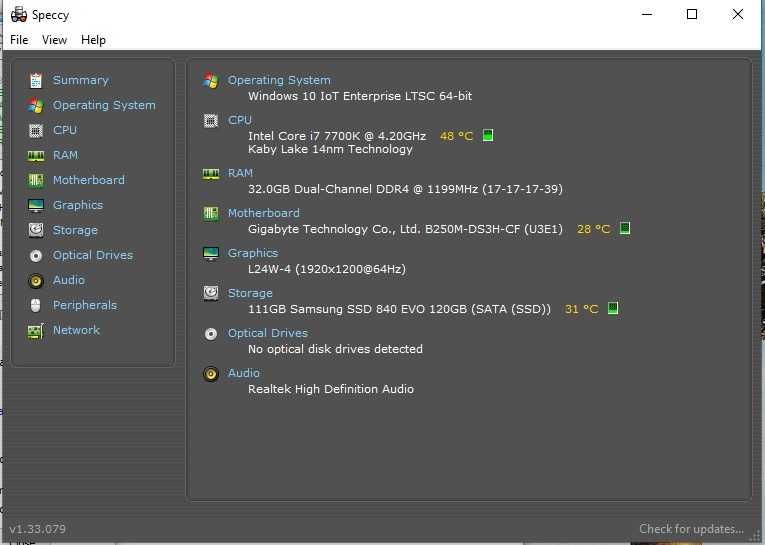The height and width of the screenshot is (545, 765).
Task: Click CPU heading link in summary panel
Action: click(x=240, y=120)
